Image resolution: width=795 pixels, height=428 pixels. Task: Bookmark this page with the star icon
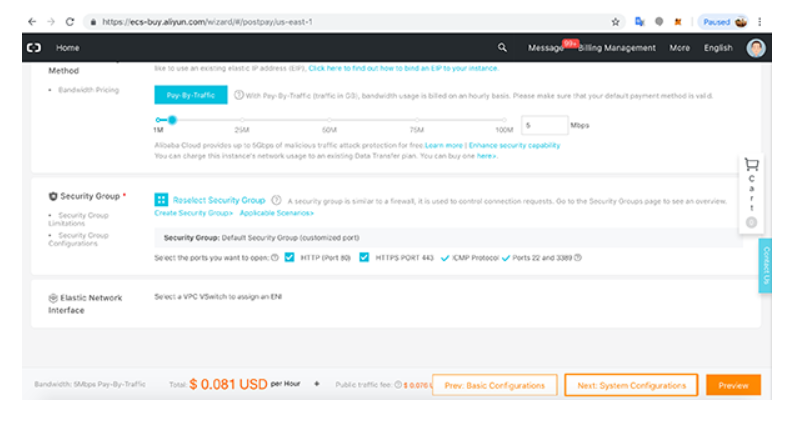pyautogui.click(x=616, y=22)
